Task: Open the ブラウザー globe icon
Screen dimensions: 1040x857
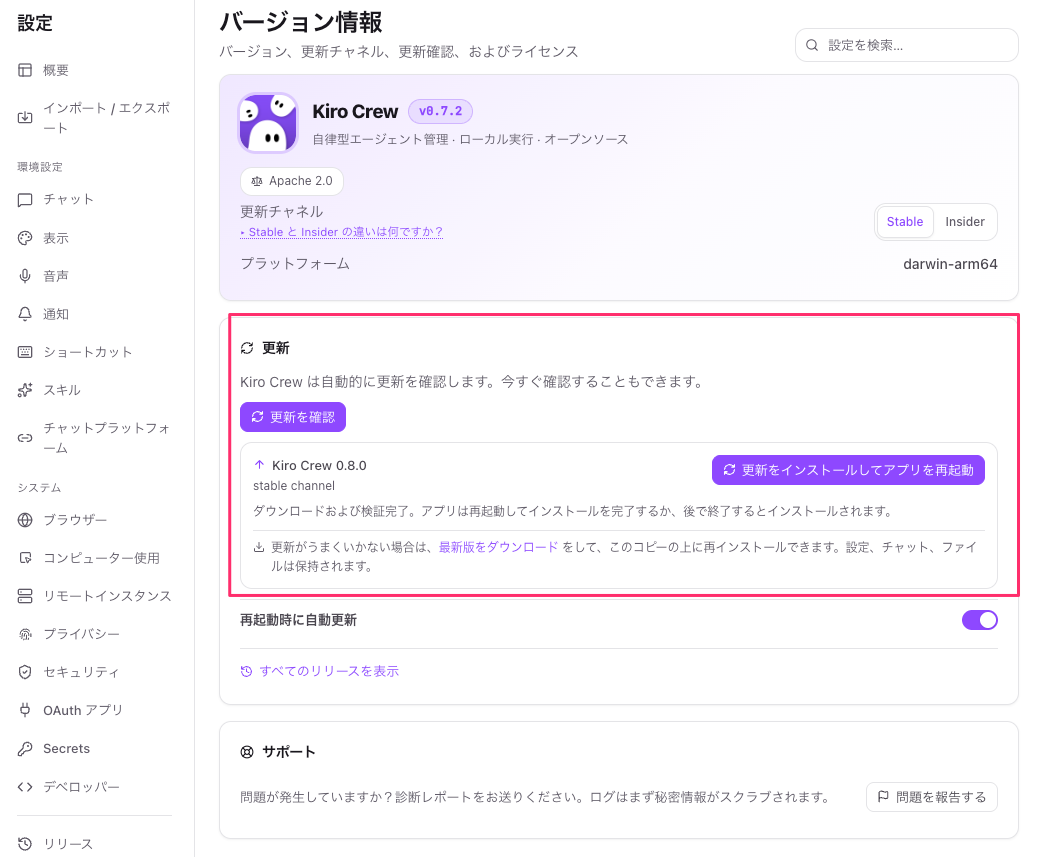Action: pos(25,520)
